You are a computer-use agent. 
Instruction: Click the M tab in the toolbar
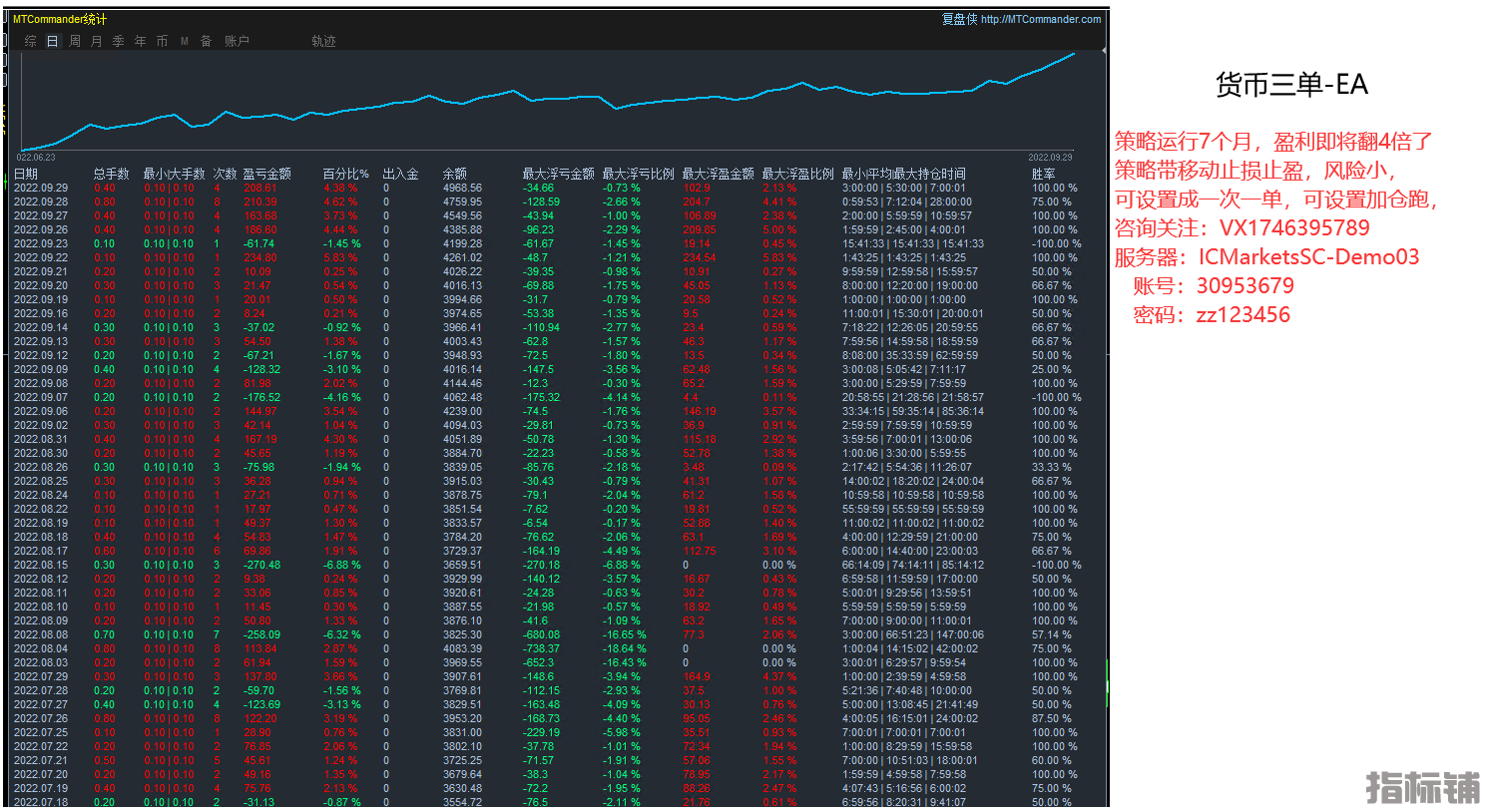[x=185, y=41]
